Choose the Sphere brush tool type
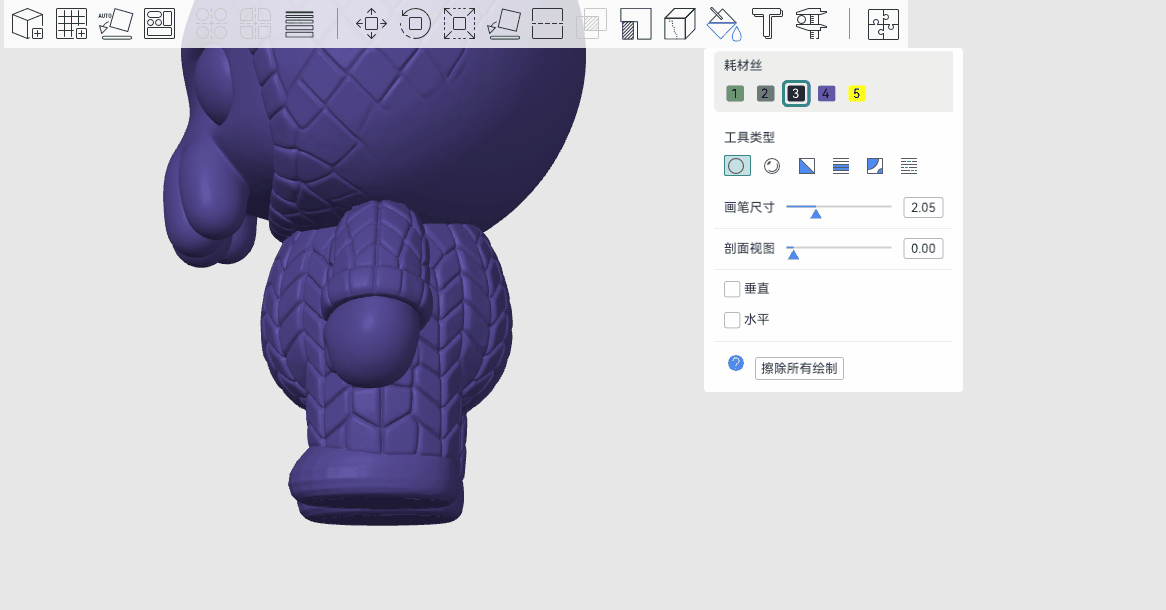 pos(772,166)
